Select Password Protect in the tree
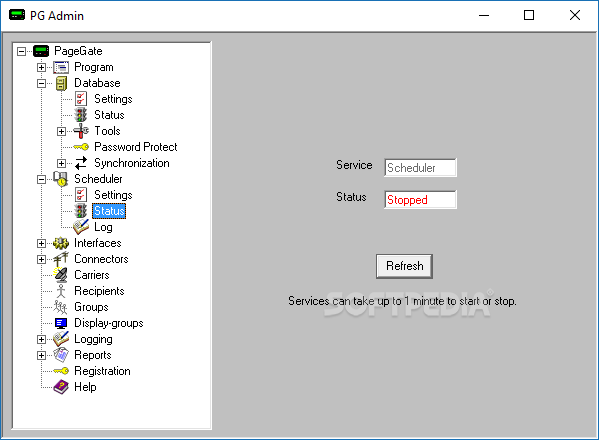 (x=136, y=147)
